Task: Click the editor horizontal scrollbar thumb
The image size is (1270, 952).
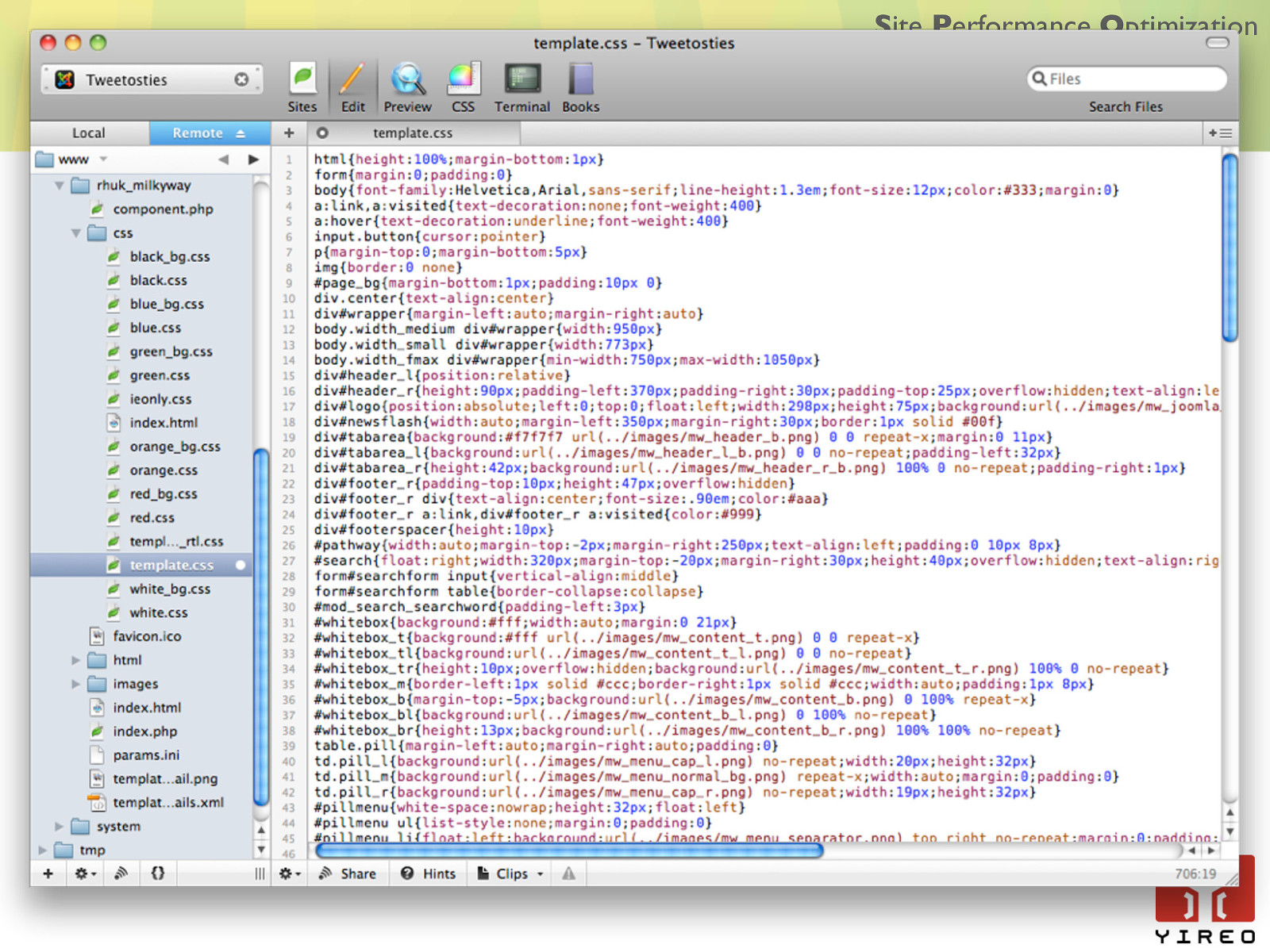Action: (x=569, y=850)
